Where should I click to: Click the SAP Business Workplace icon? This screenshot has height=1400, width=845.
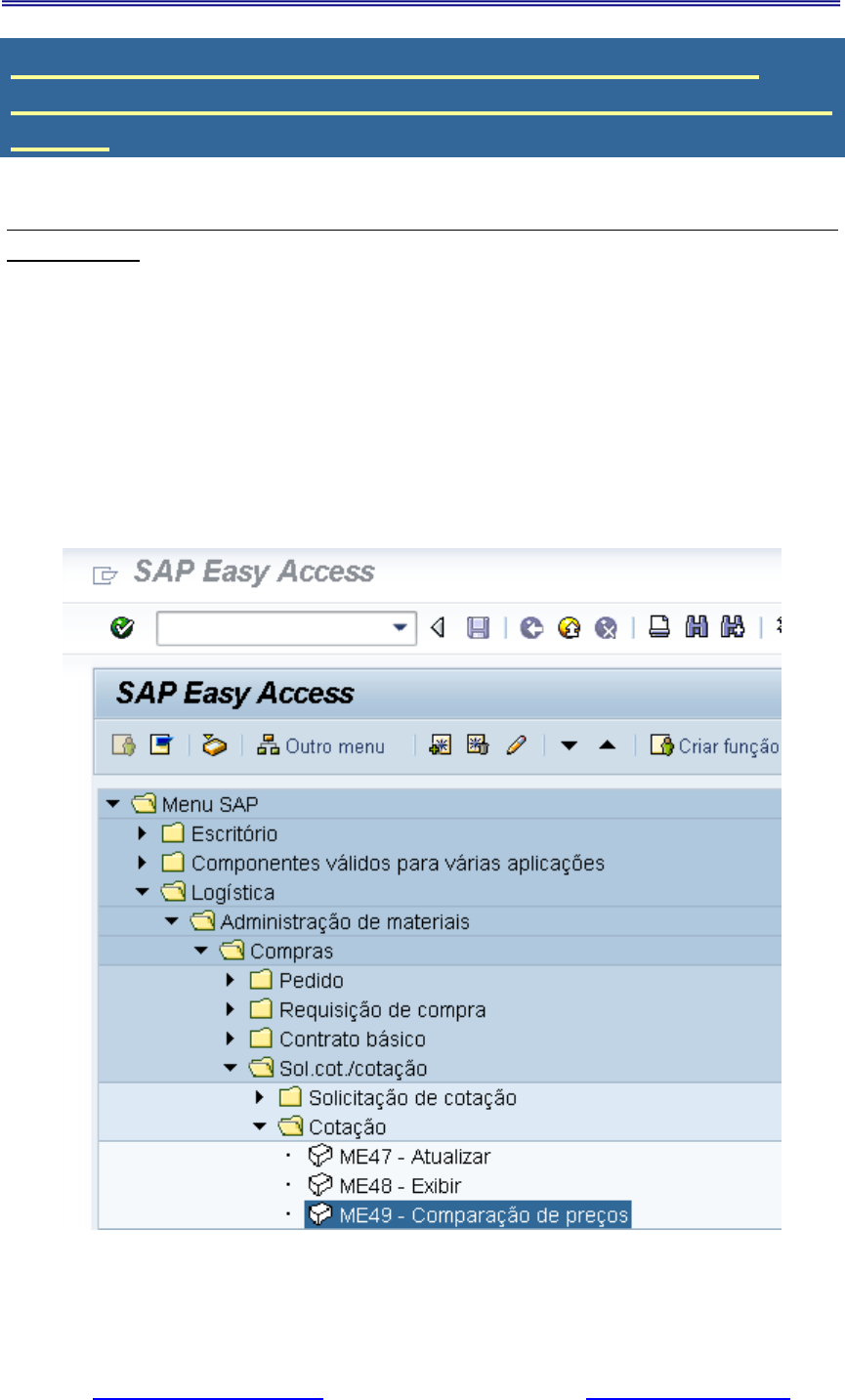215,746
